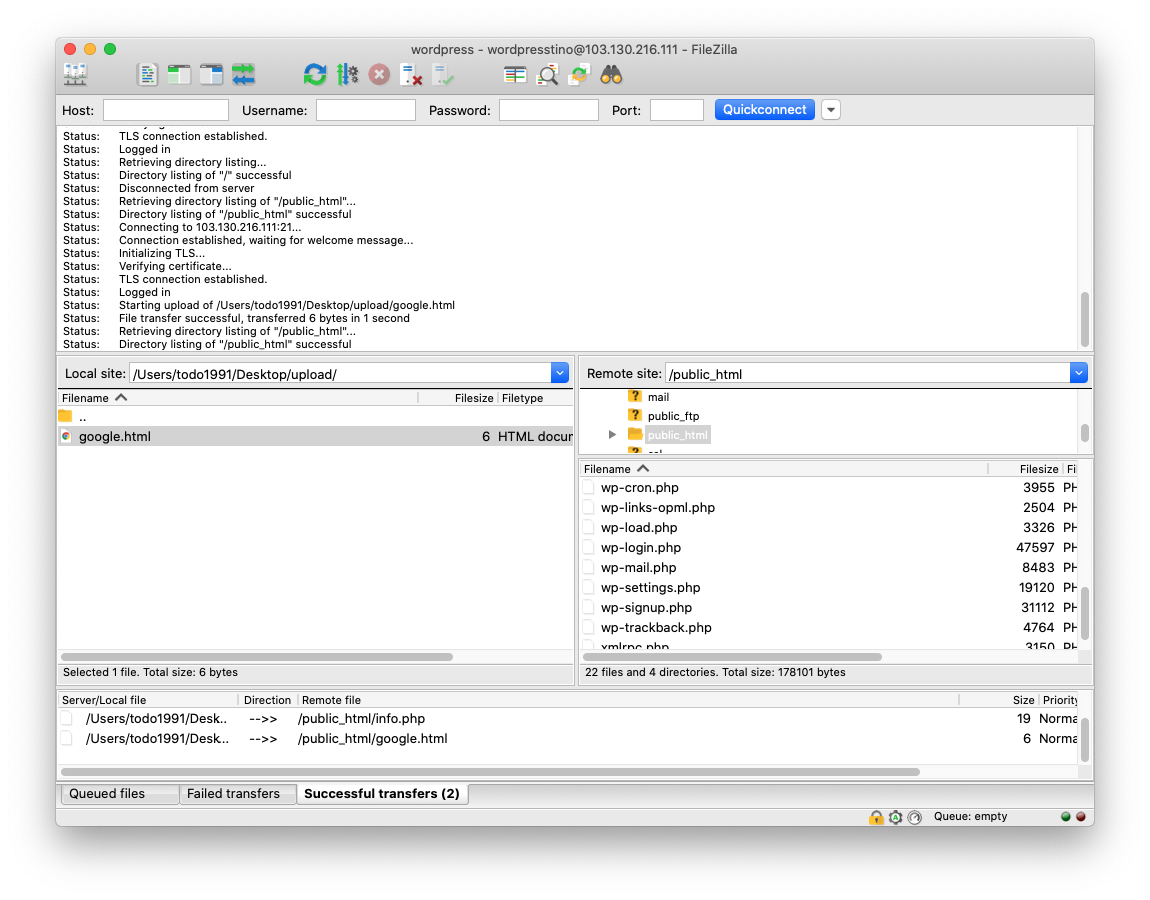
Task: Click the queue Remote file column header
Action: click(628, 700)
